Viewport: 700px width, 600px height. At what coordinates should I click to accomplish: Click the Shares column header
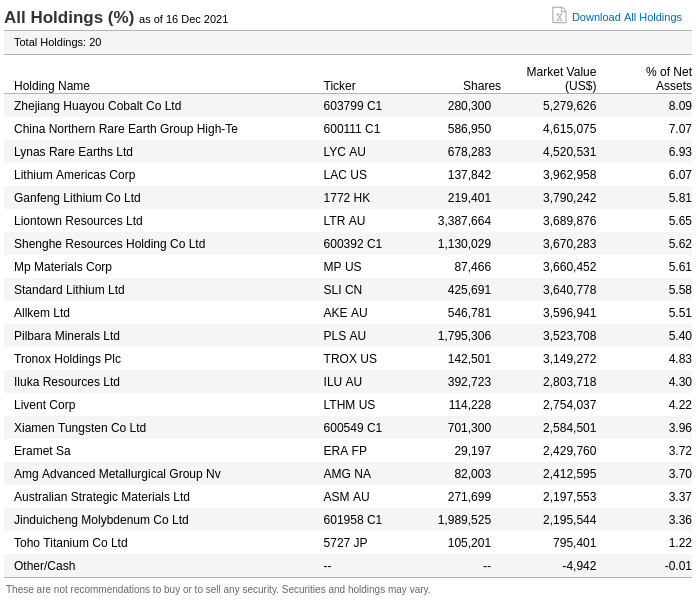481,86
